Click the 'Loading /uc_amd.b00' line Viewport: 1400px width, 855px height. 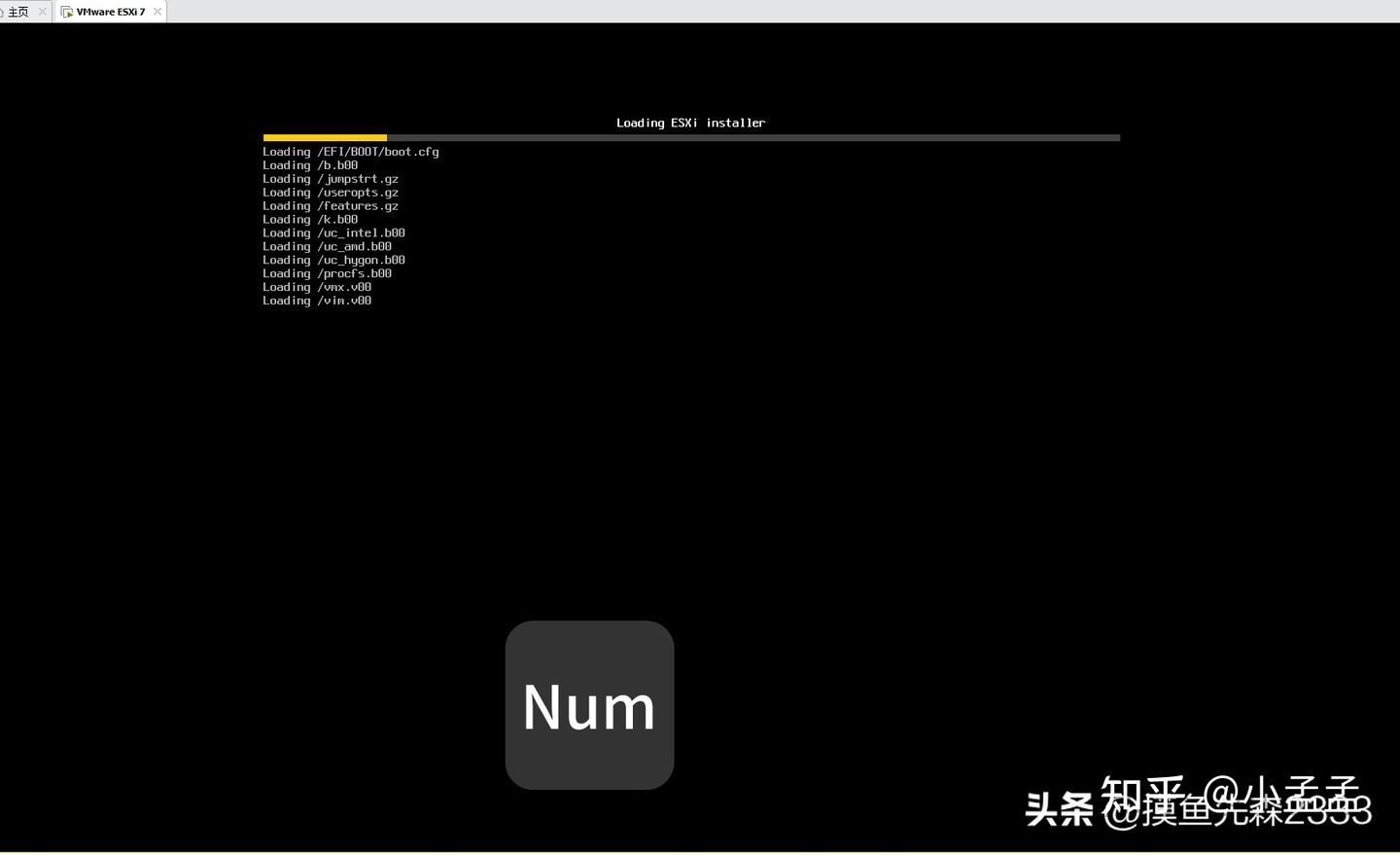pos(327,247)
